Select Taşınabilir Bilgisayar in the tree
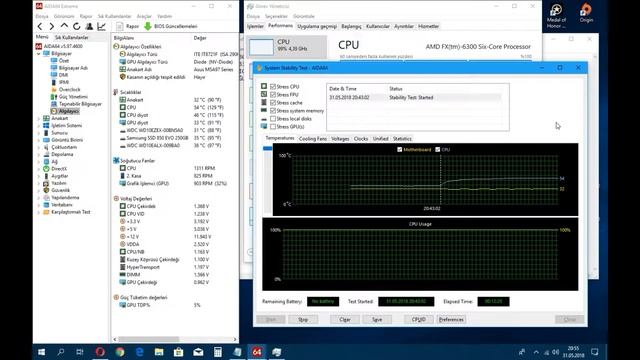The width and height of the screenshot is (640, 360). pyautogui.click(x=80, y=104)
